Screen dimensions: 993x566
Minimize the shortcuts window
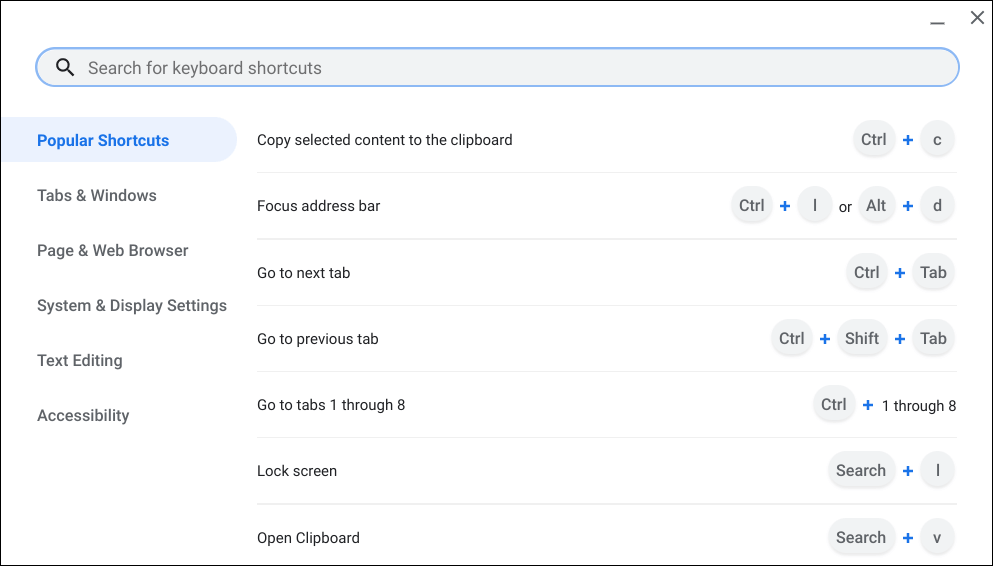point(937,20)
